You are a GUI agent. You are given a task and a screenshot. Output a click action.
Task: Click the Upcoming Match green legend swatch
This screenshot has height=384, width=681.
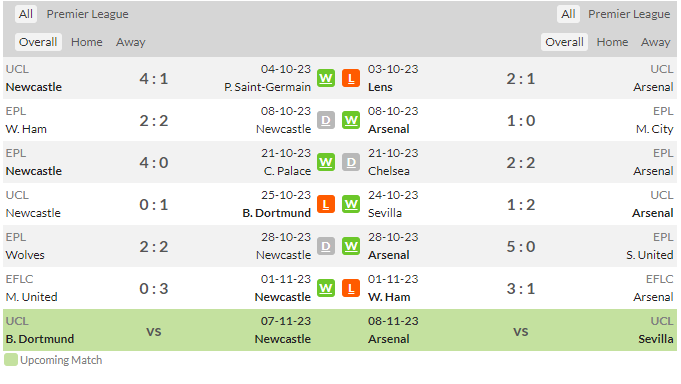coord(11,360)
